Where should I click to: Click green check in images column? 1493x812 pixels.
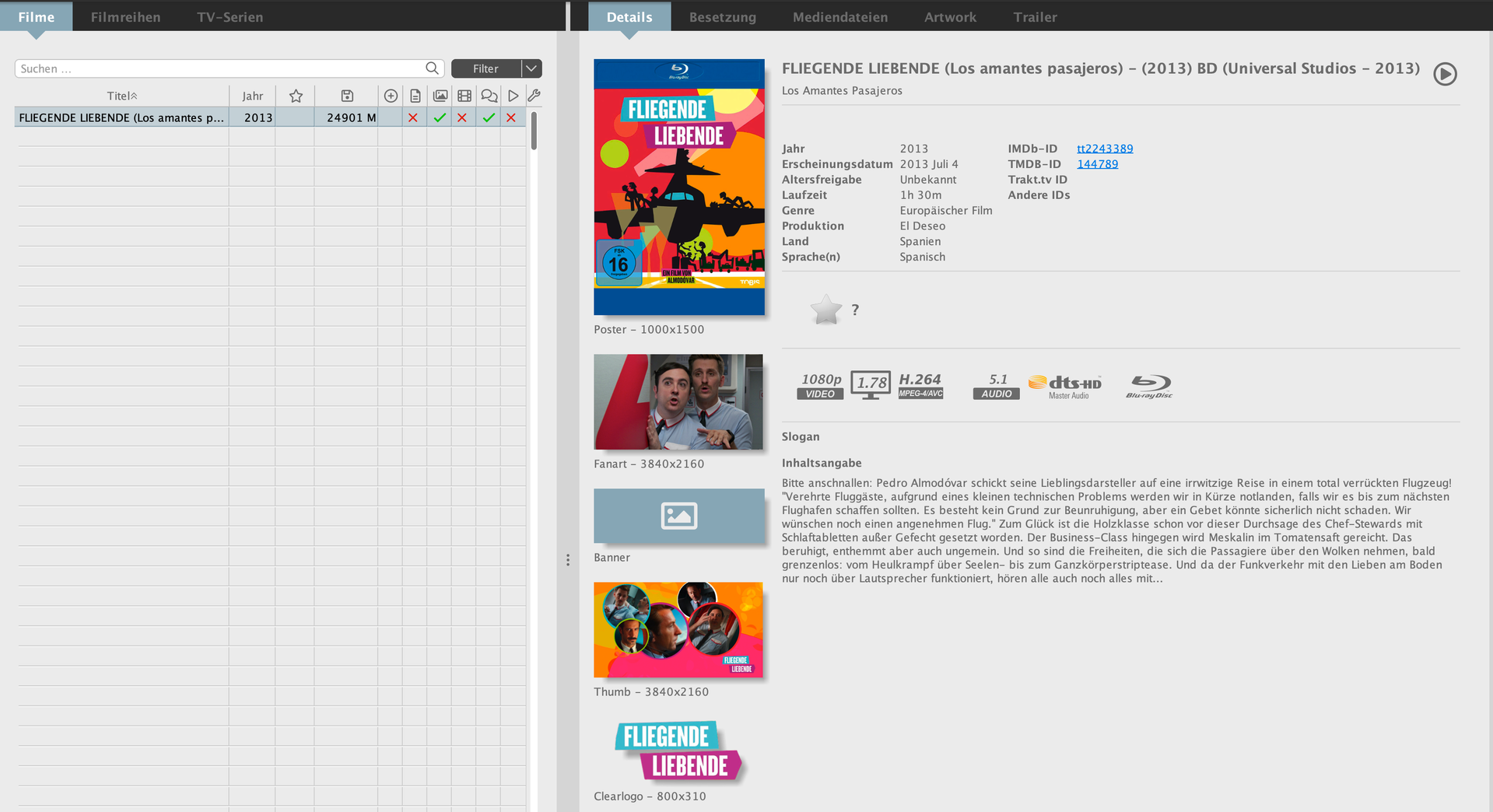(440, 117)
